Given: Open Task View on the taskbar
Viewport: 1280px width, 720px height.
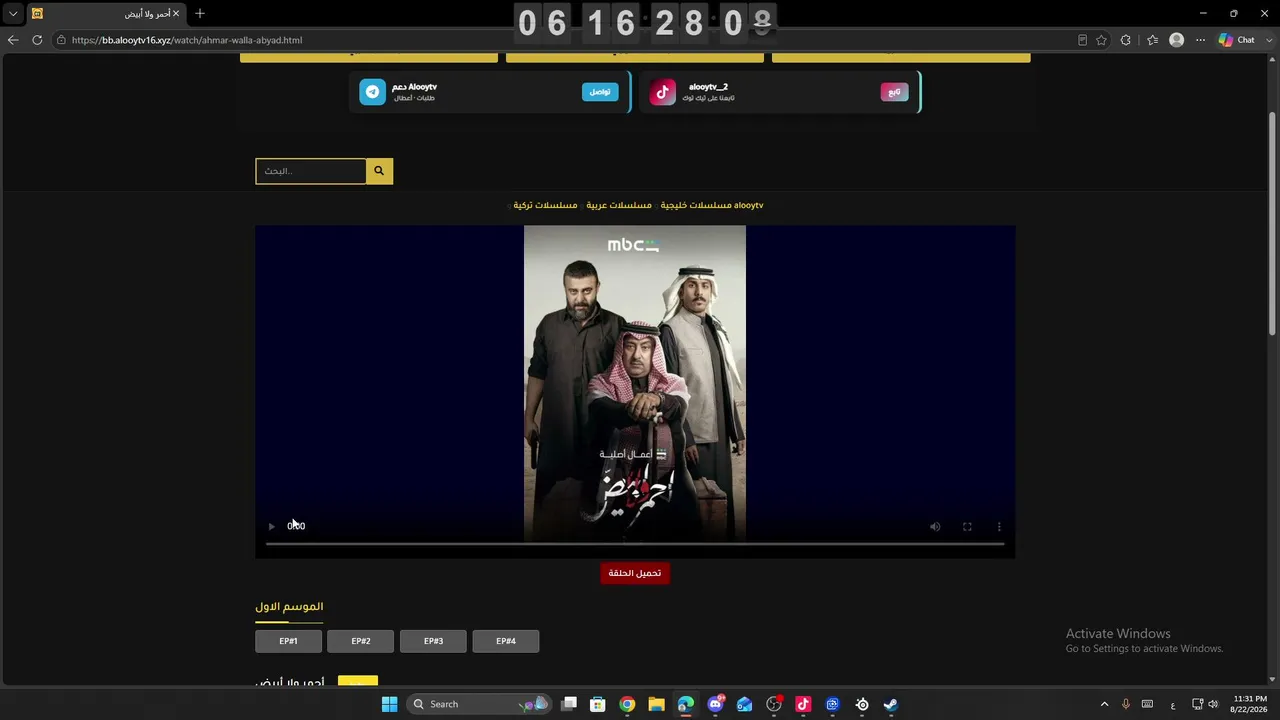Looking at the screenshot, I should 569,704.
